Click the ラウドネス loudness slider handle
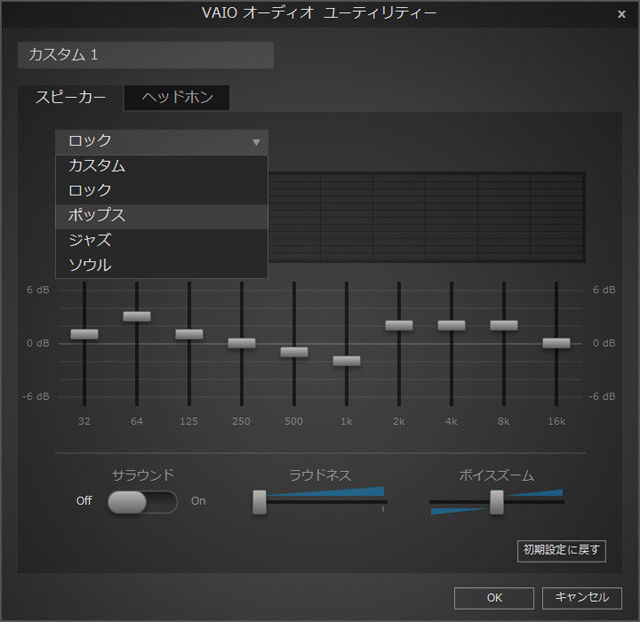Image resolution: width=640 pixels, height=622 pixels. [x=259, y=502]
